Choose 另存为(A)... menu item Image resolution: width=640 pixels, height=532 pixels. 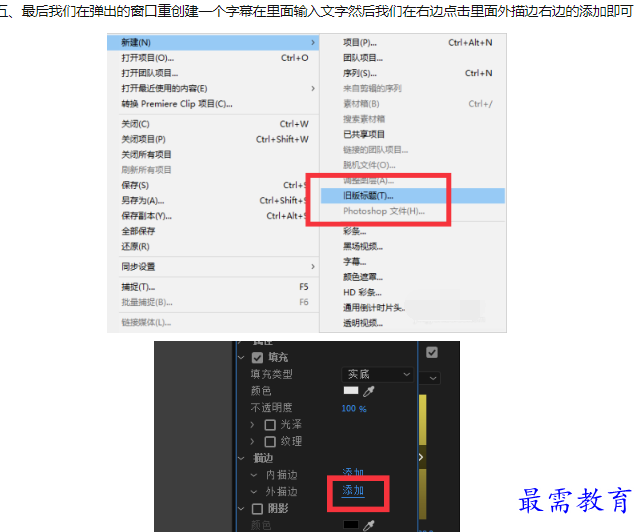click(x=213, y=200)
